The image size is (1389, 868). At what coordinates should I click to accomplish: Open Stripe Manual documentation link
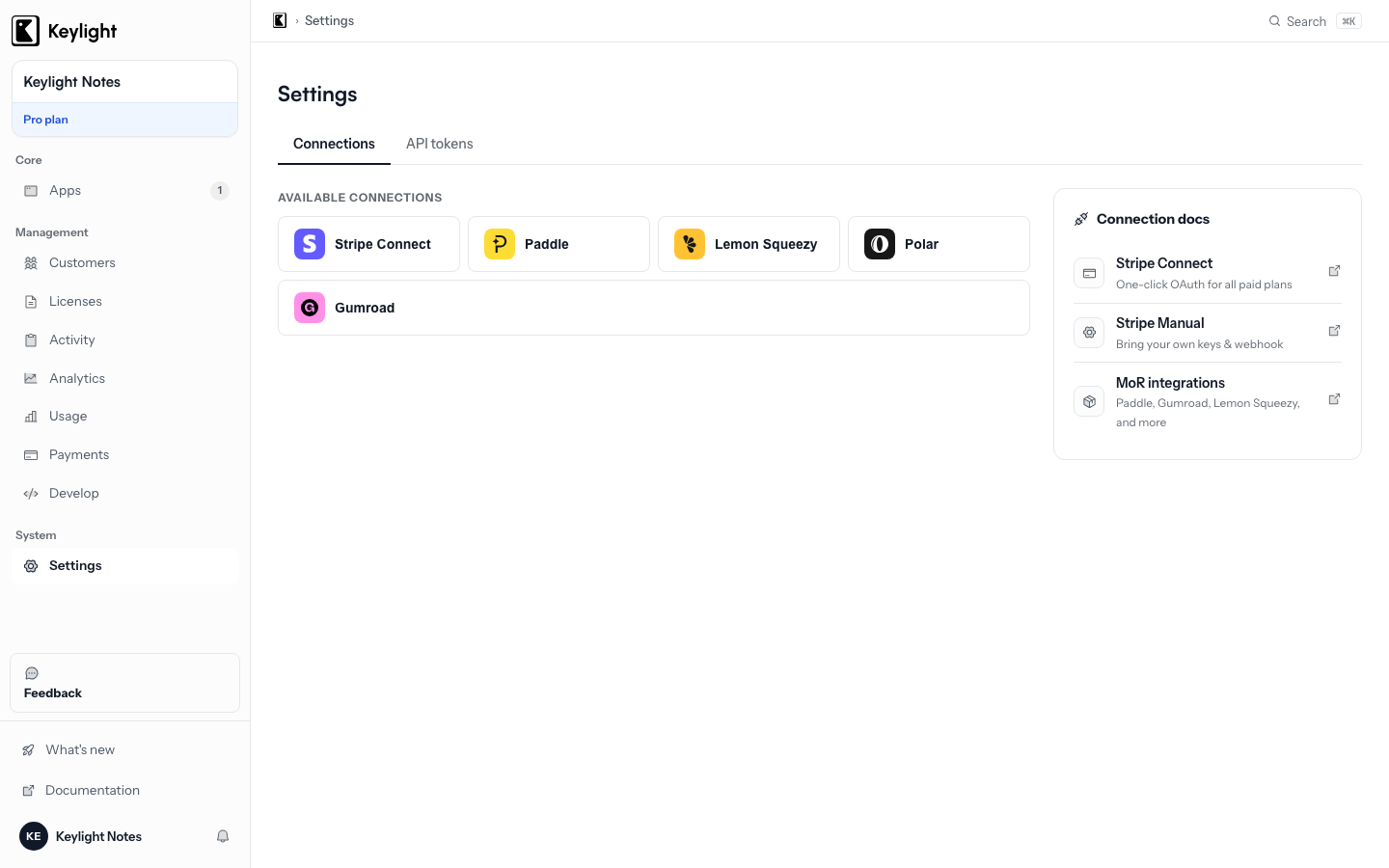1208,333
